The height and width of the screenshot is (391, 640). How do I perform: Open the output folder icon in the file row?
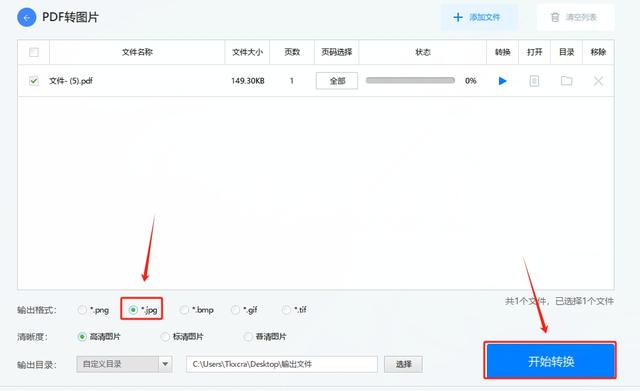pyautogui.click(x=566, y=81)
